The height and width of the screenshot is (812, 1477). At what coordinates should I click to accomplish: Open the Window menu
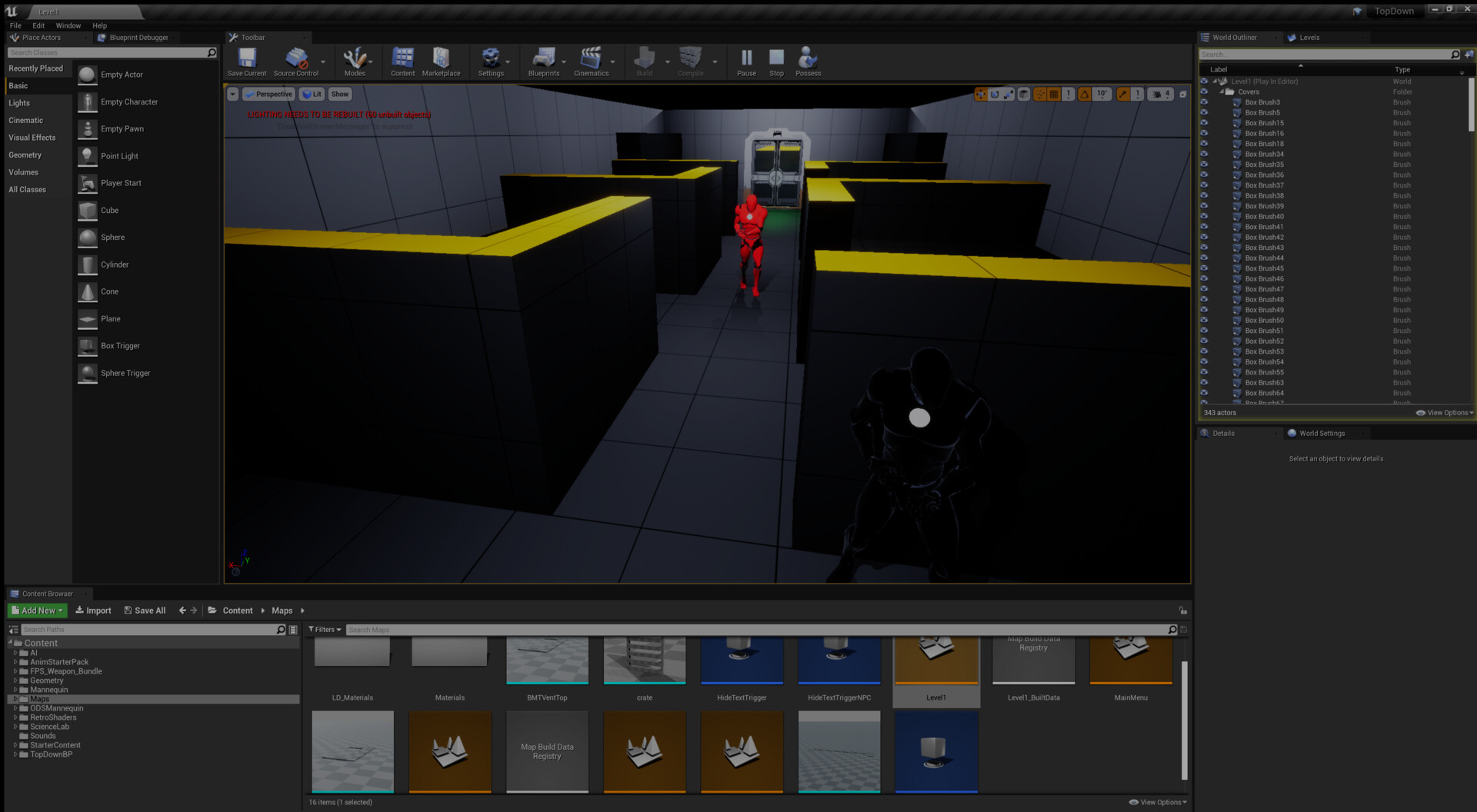click(x=68, y=25)
